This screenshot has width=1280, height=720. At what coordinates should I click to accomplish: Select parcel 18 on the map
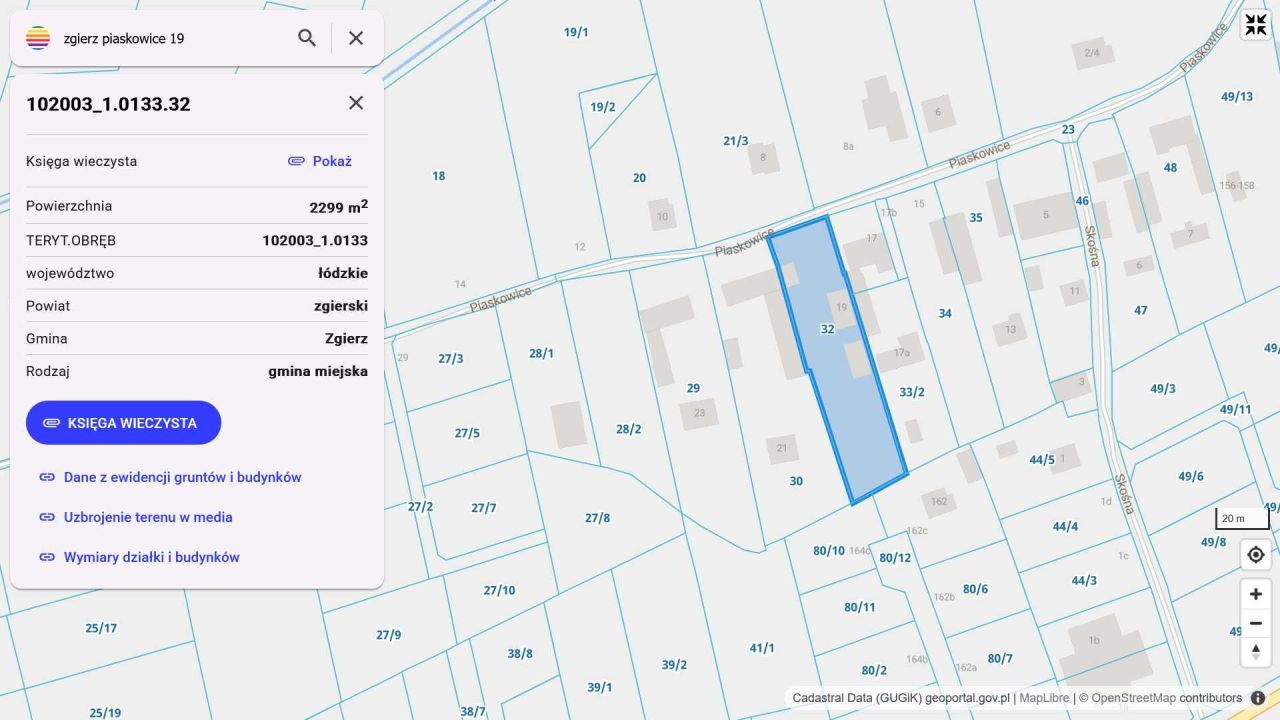[438, 176]
